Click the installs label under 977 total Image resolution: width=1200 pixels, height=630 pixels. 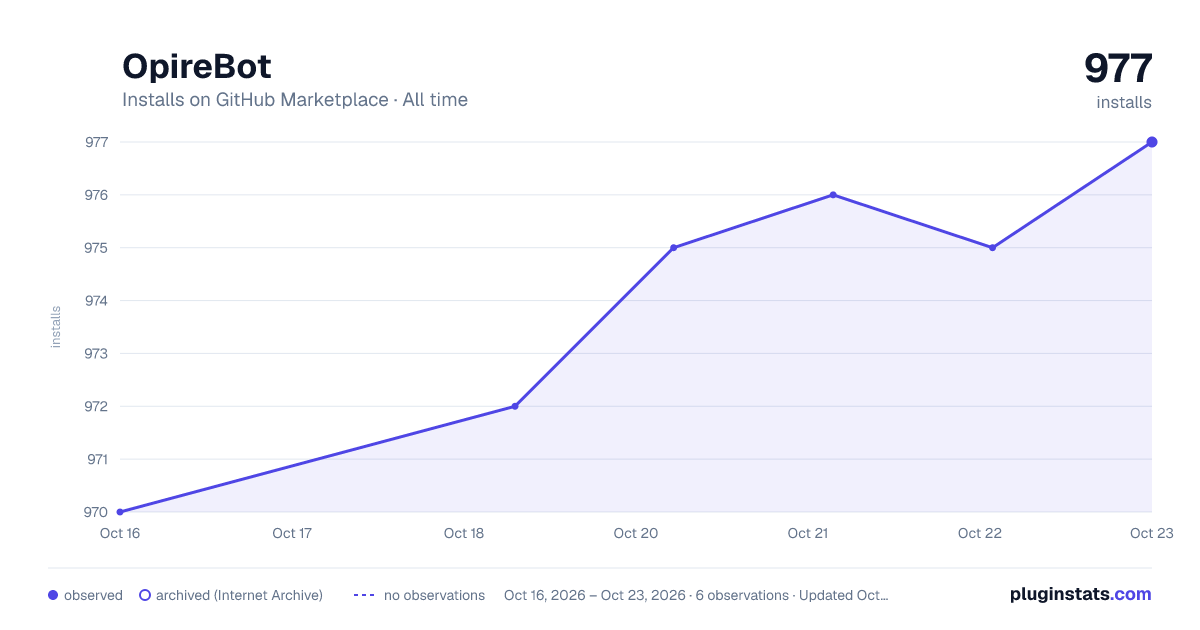click(x=1124, y=102)
